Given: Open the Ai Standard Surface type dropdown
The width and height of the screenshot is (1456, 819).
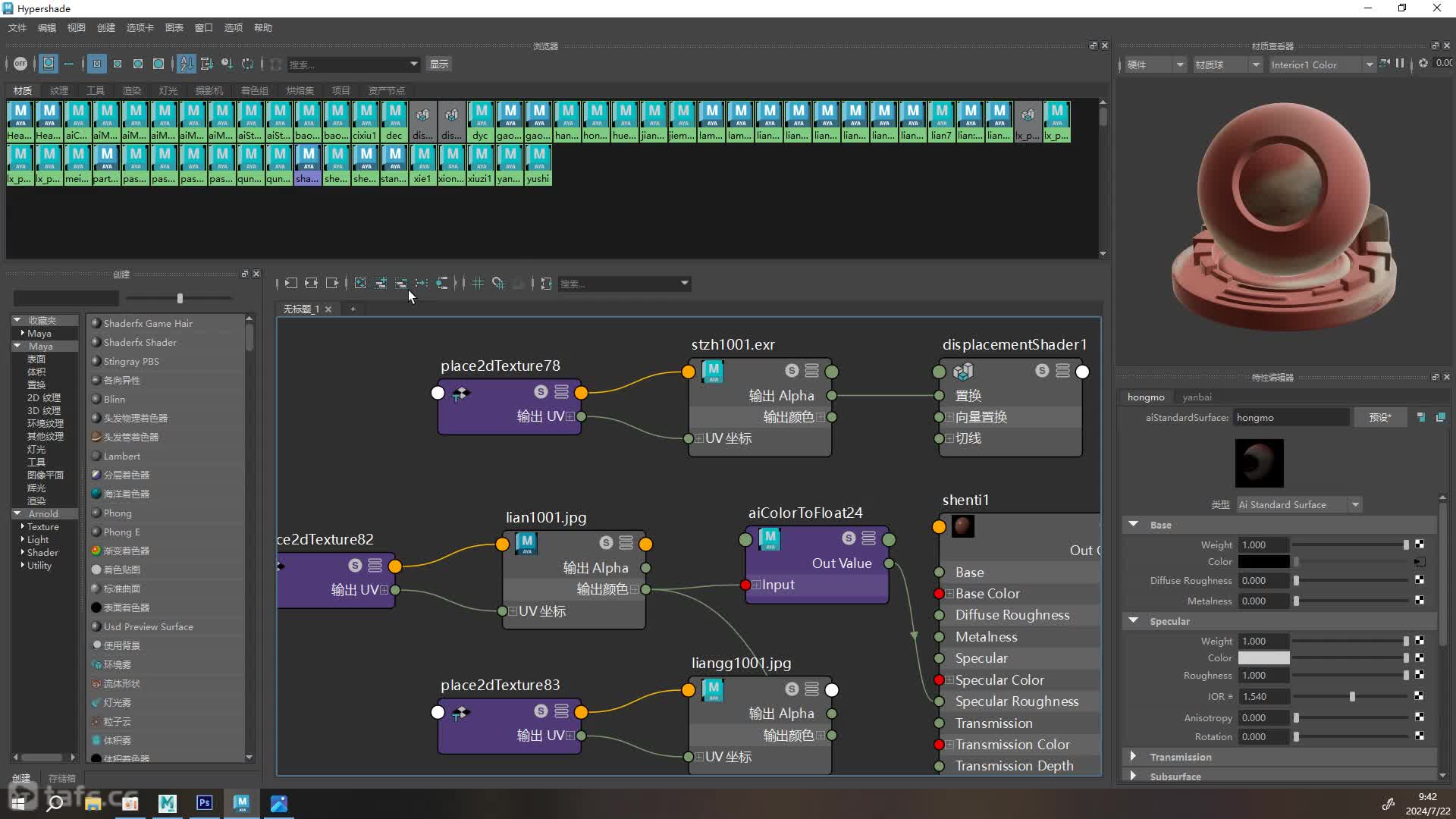Looking at the screenshot, I should (x=1299, y=504).
